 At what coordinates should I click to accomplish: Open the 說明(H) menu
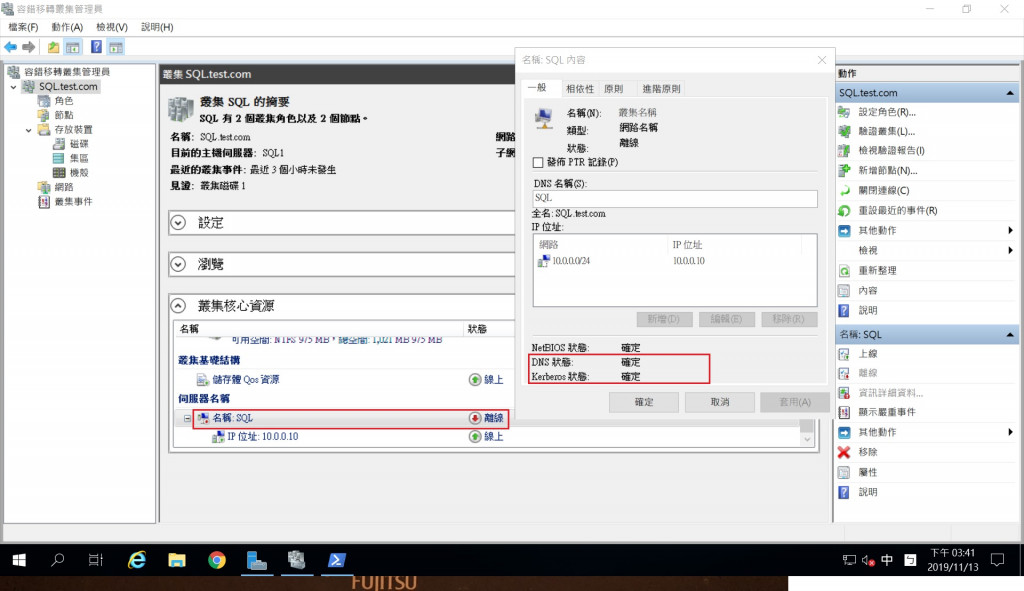coord(157,27)
